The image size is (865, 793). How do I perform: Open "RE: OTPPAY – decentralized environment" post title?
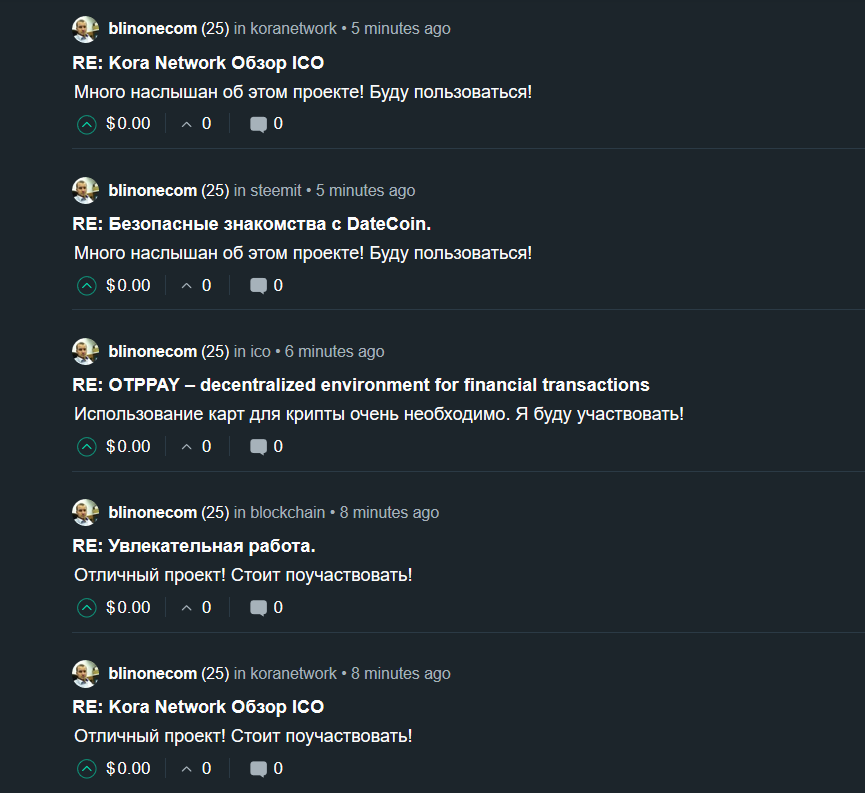361,385
